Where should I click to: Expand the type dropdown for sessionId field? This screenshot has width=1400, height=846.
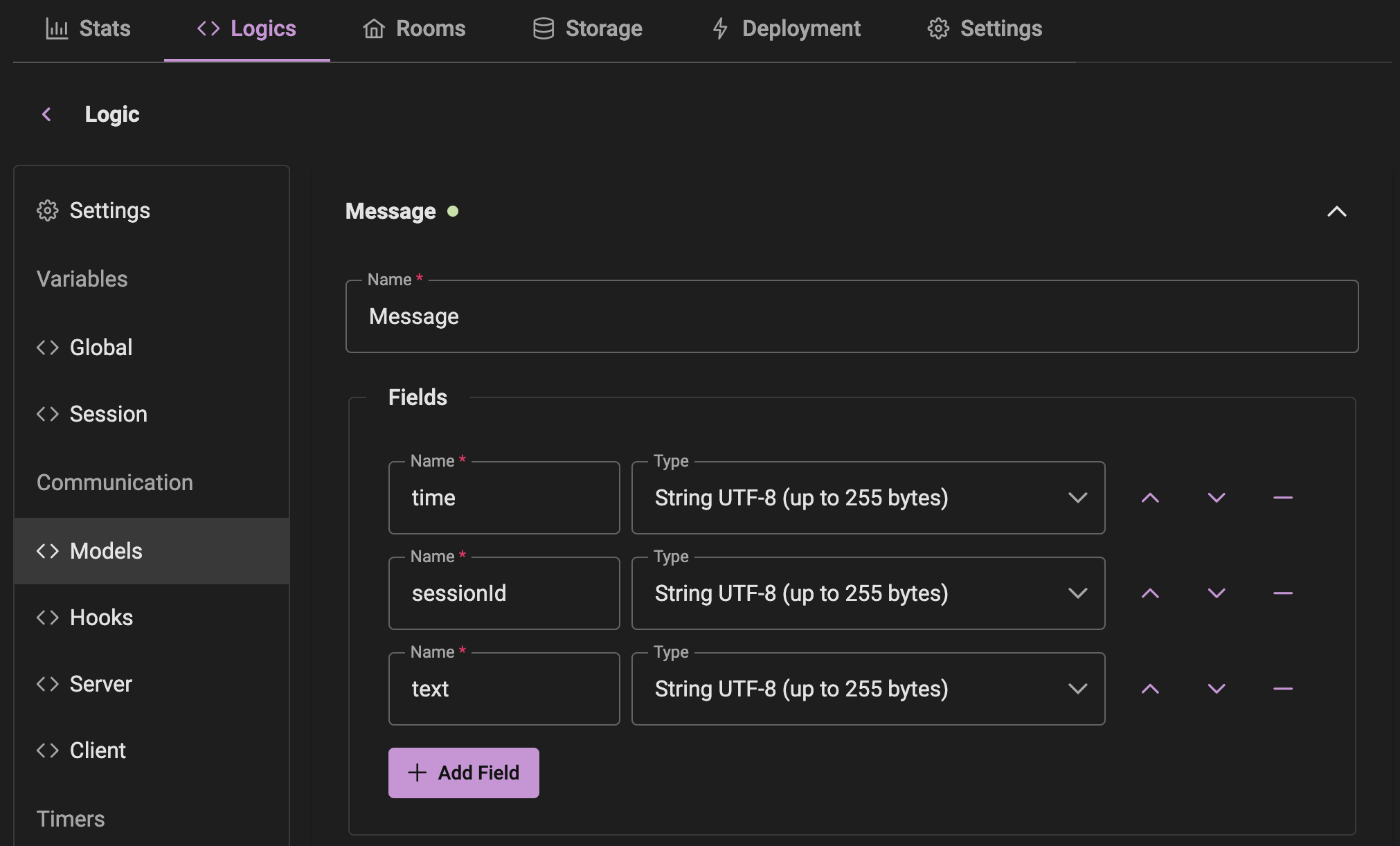click(x=1078, y=593)
